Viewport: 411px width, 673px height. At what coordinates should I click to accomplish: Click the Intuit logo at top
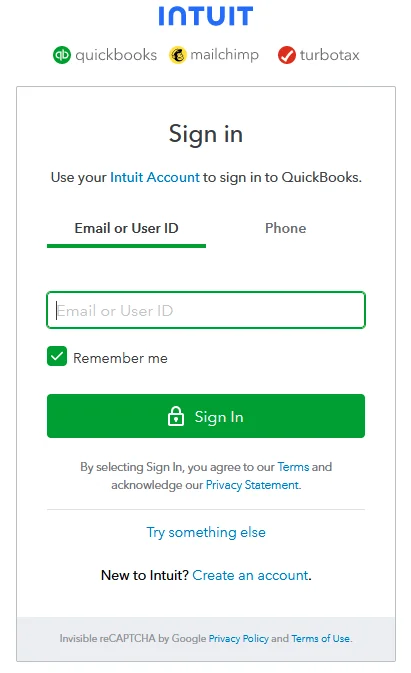tap(206, 16)
